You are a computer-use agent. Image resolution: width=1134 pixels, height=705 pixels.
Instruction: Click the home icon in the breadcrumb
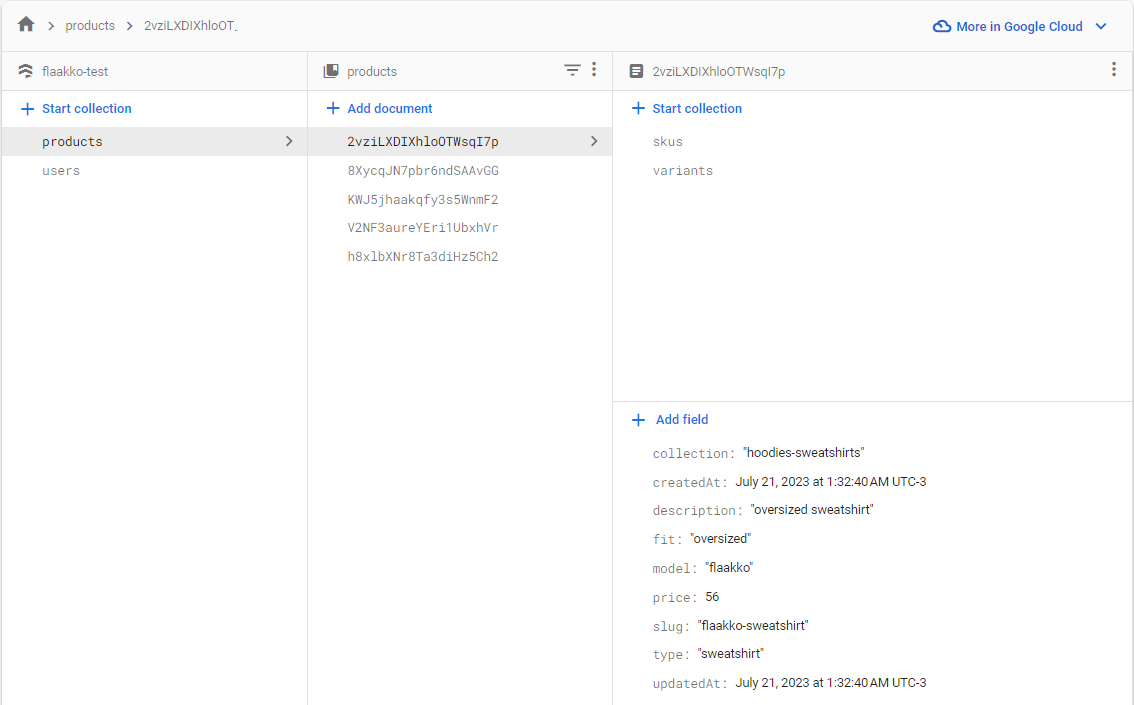click(x=25, y=25)
